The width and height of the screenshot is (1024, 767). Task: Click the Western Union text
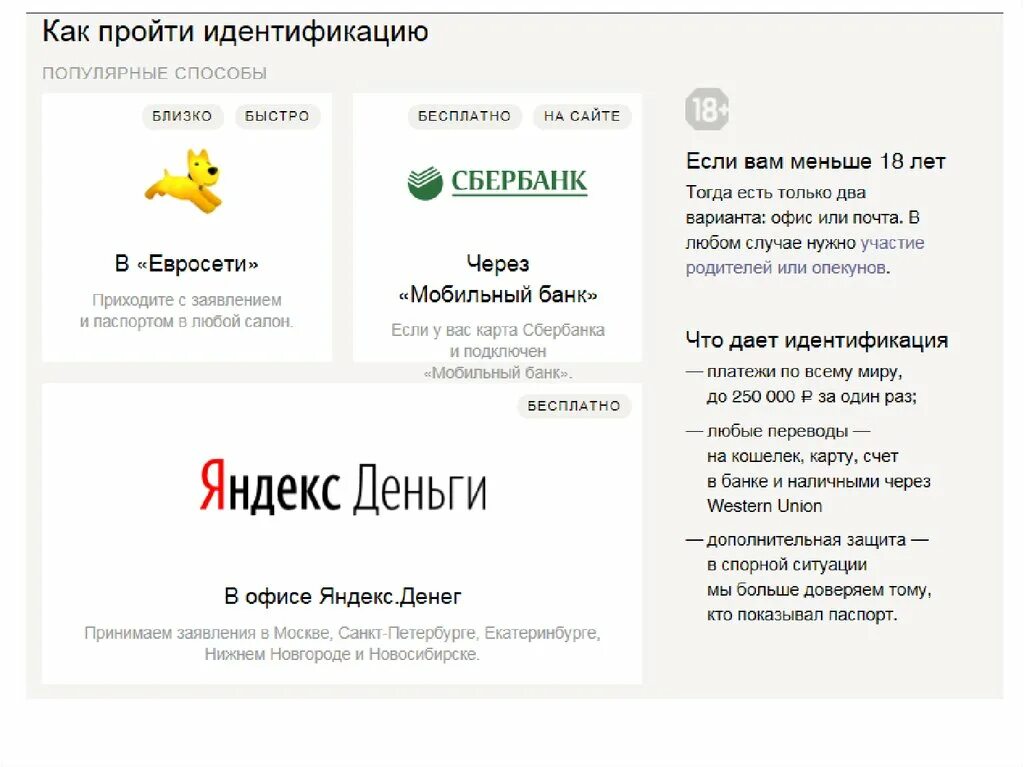[764, 506]
